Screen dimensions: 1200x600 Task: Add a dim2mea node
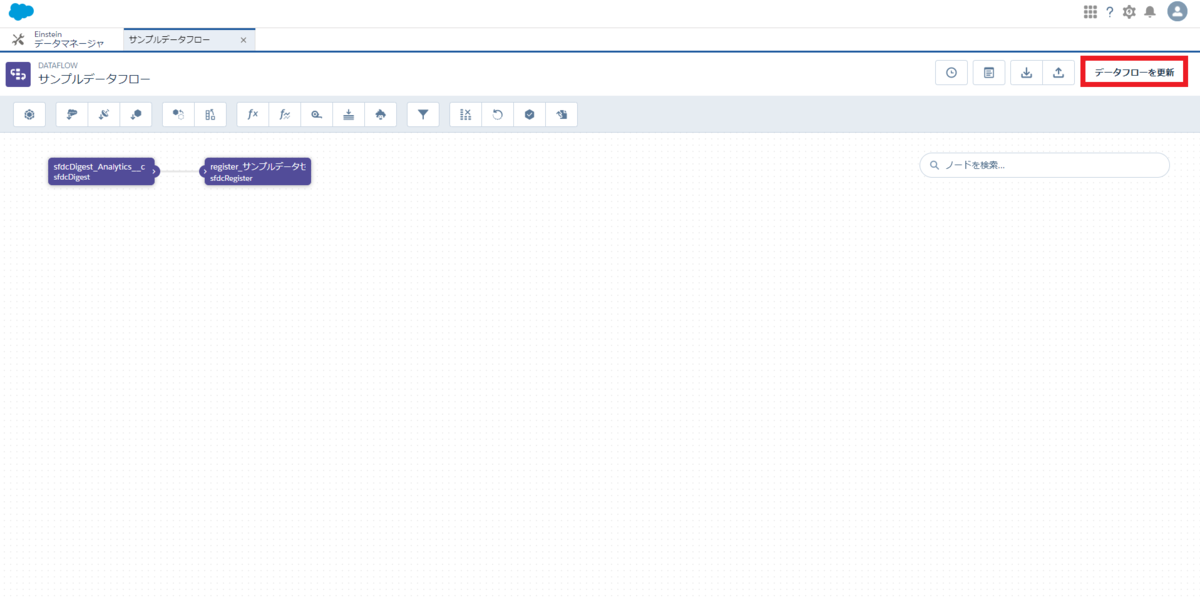317,115
